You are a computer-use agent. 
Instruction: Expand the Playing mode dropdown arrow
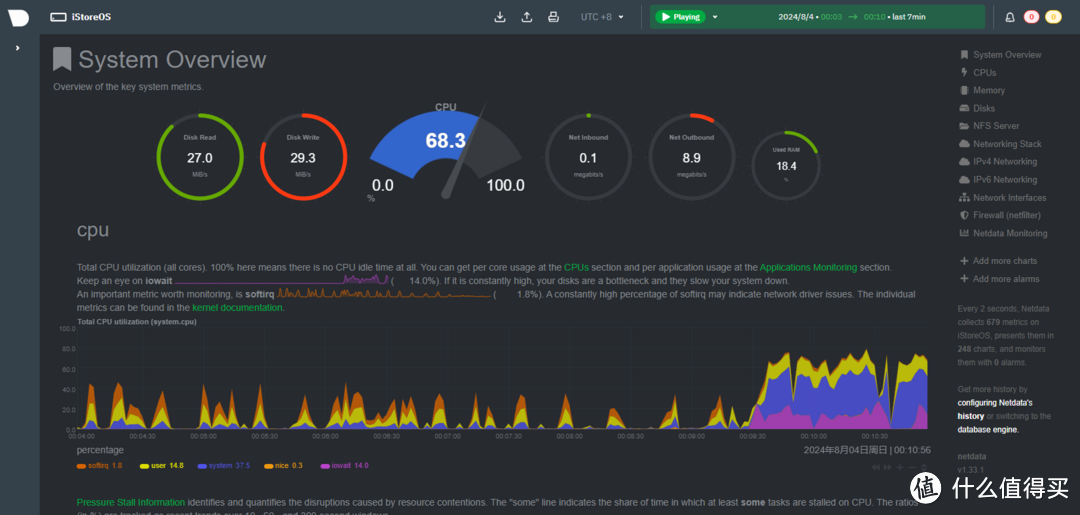[x=715, y=17]
